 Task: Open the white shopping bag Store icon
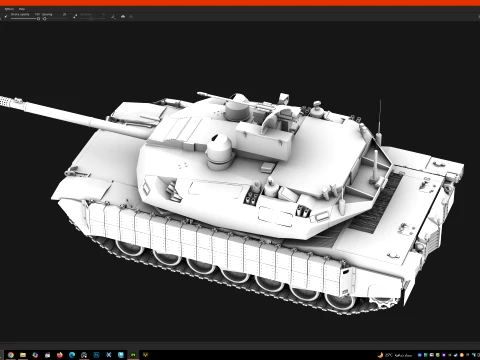47,355
